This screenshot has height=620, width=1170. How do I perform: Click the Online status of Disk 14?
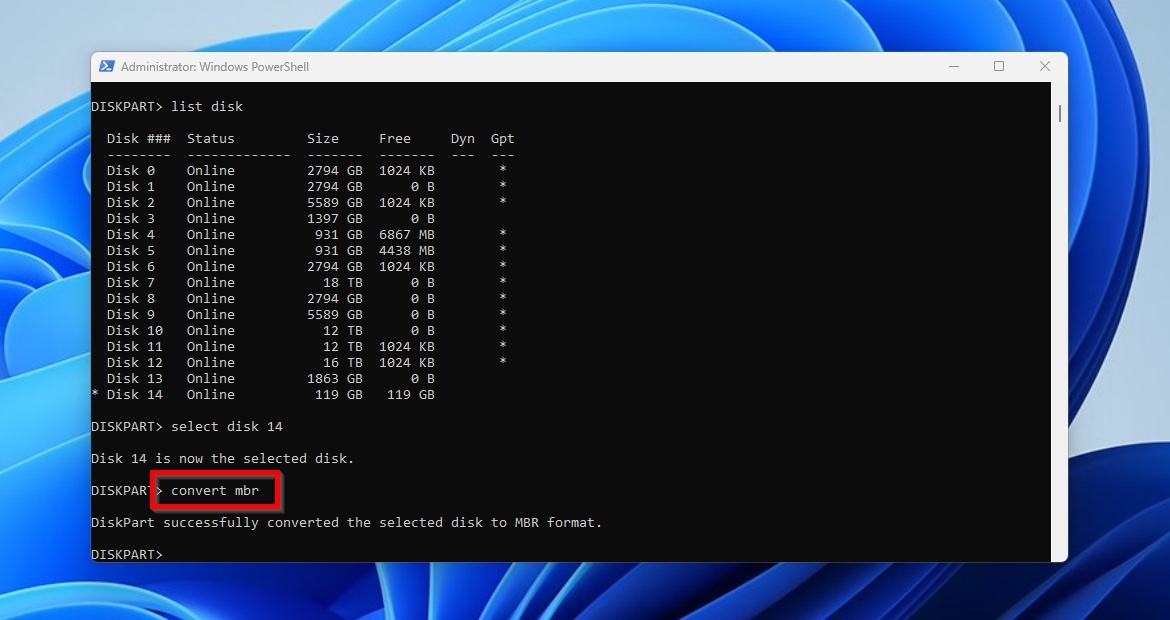[210, 395]
